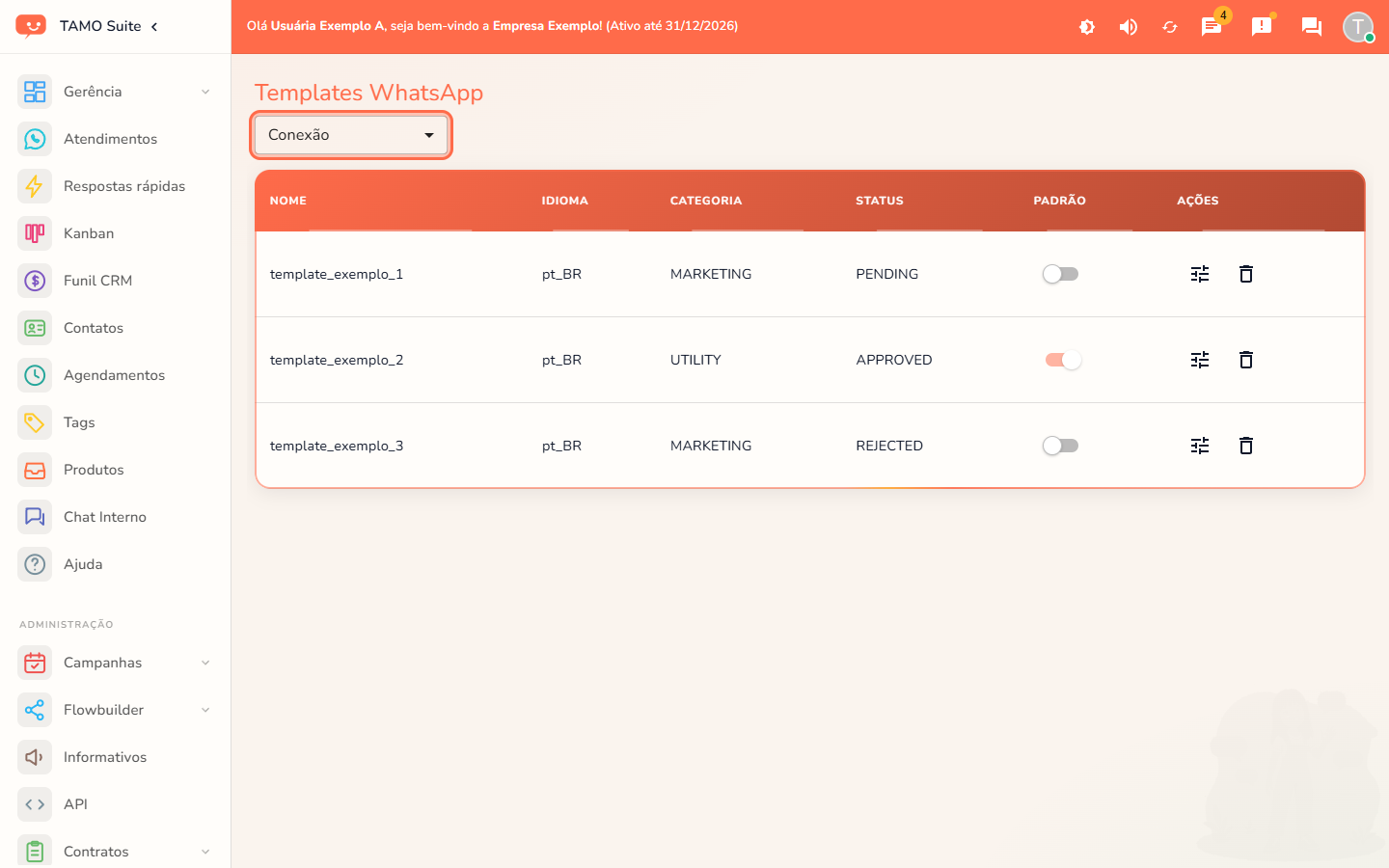The height and width of the screenshot is (868, 1389).
Task: Click the volume speaker icon in header
Action: click(1129, 27)
